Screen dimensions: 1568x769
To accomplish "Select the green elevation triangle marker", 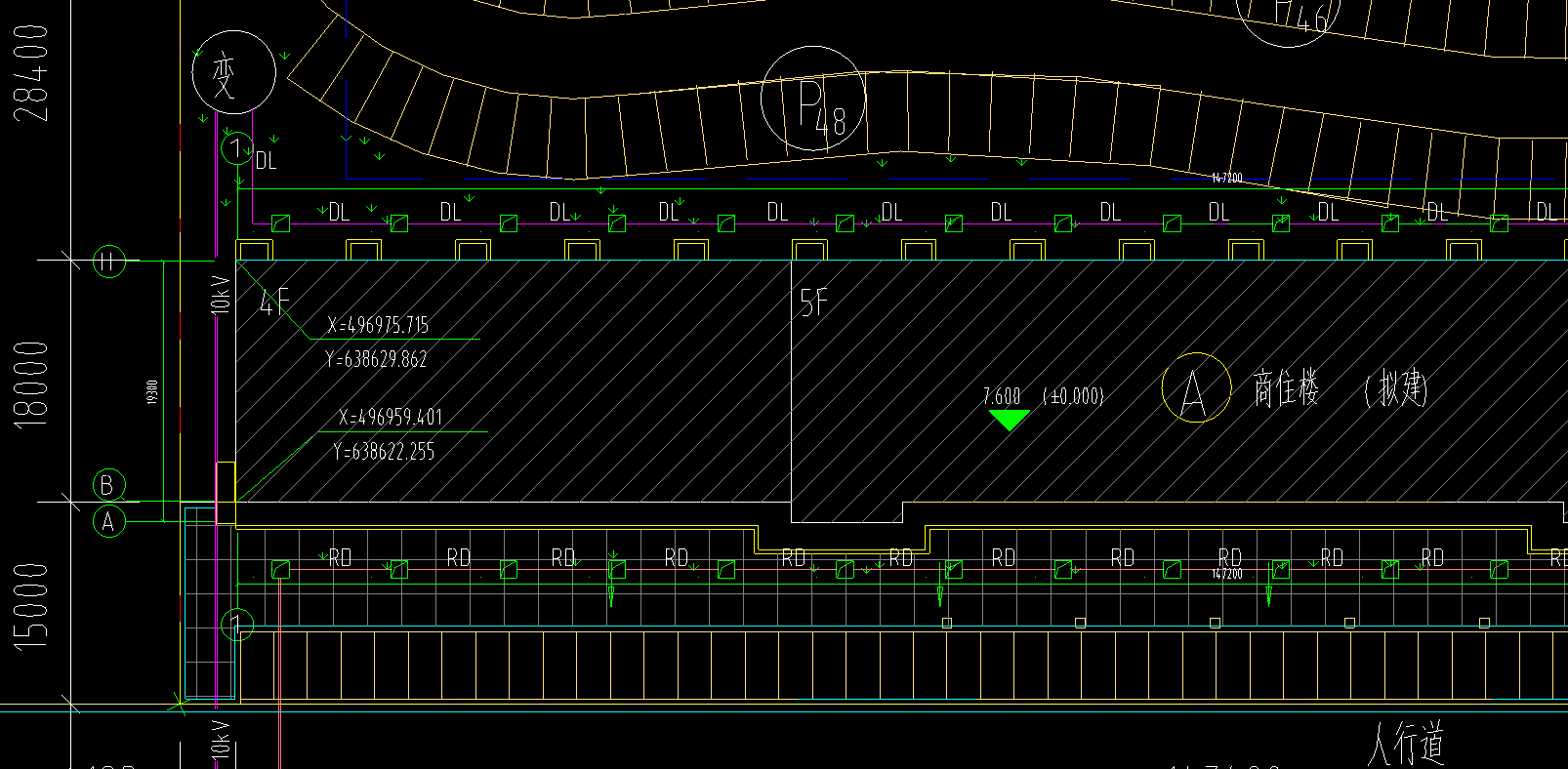I will tap(1009, 420).
